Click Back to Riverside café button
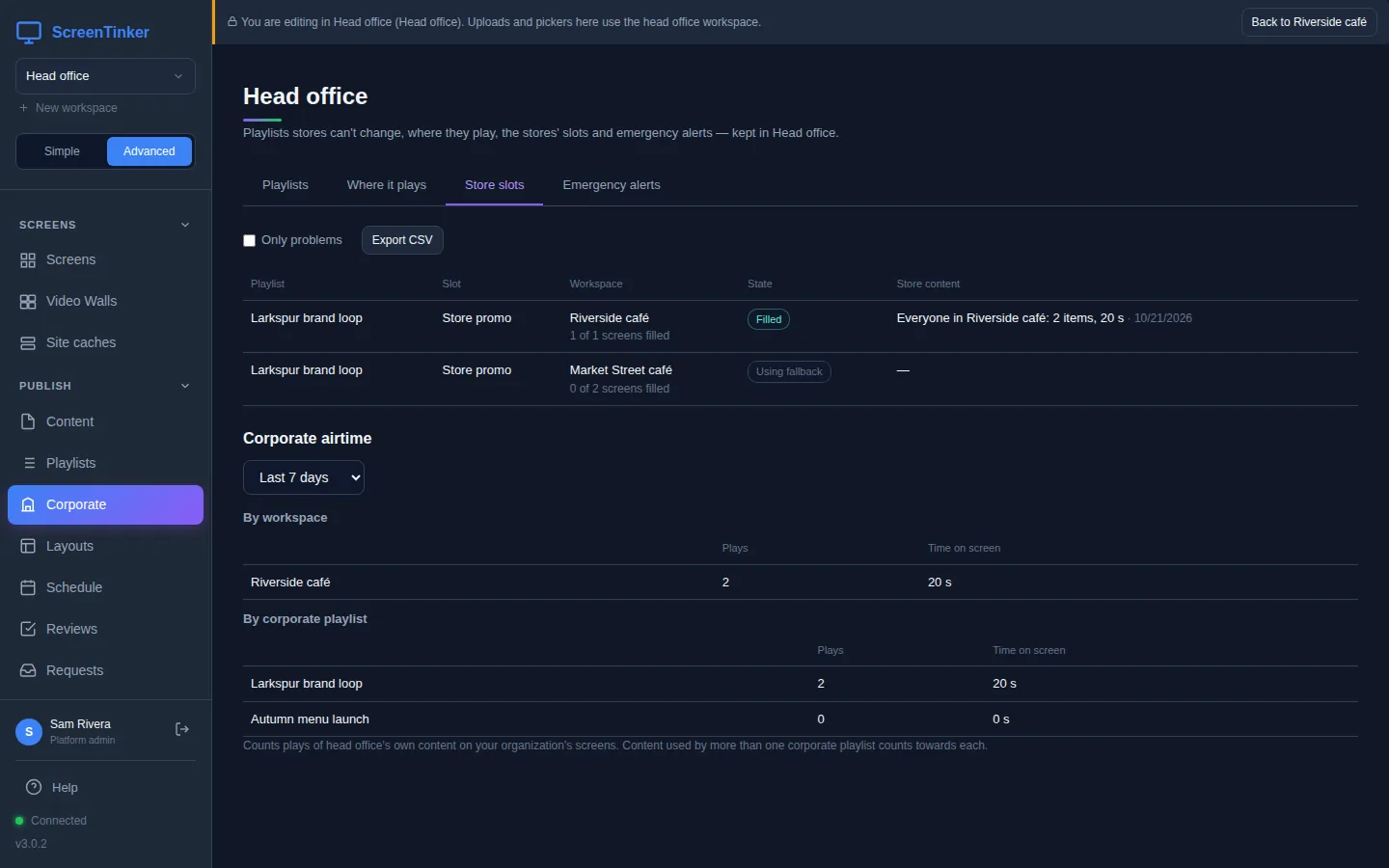The image size is (1389, 868). click(1309, 22)
